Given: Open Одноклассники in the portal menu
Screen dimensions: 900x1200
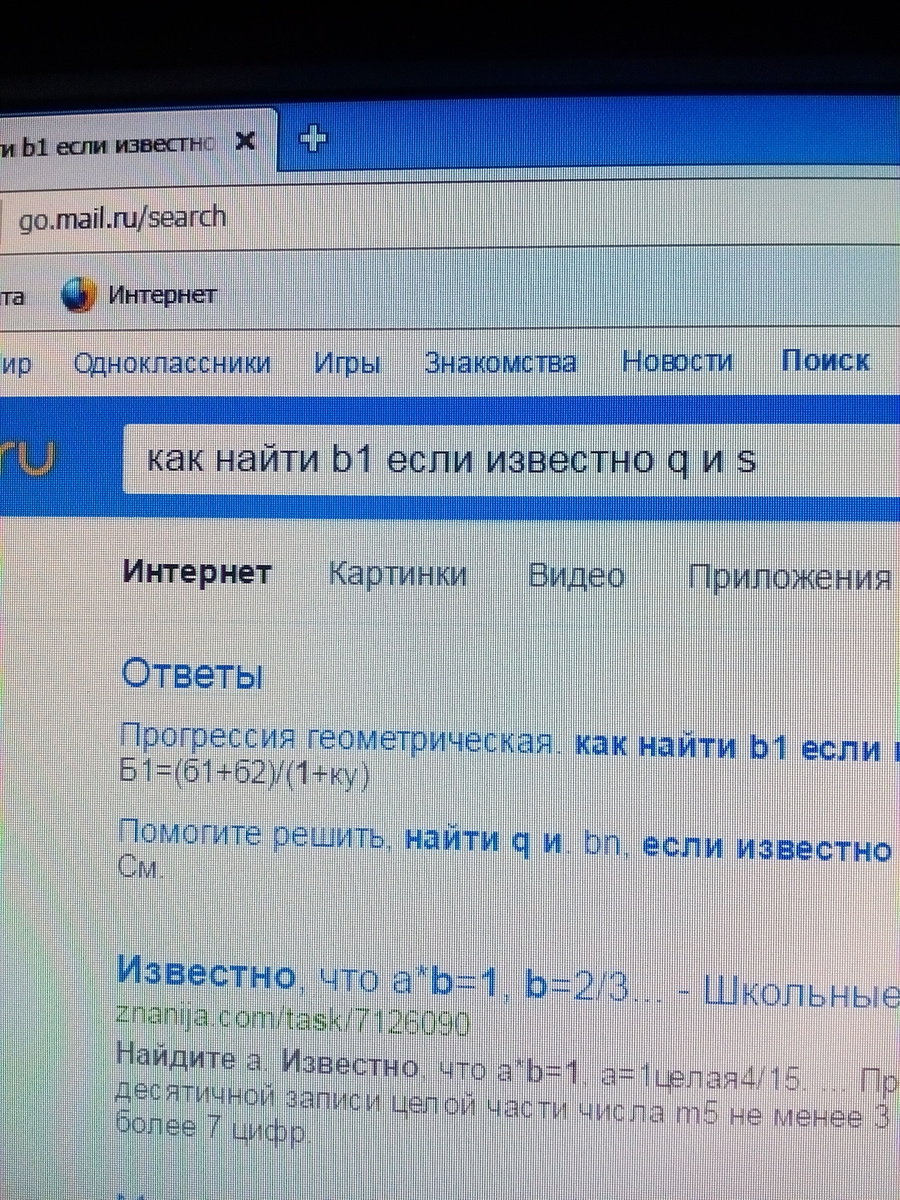Looking at the screenshot, I should click(172, 363).
